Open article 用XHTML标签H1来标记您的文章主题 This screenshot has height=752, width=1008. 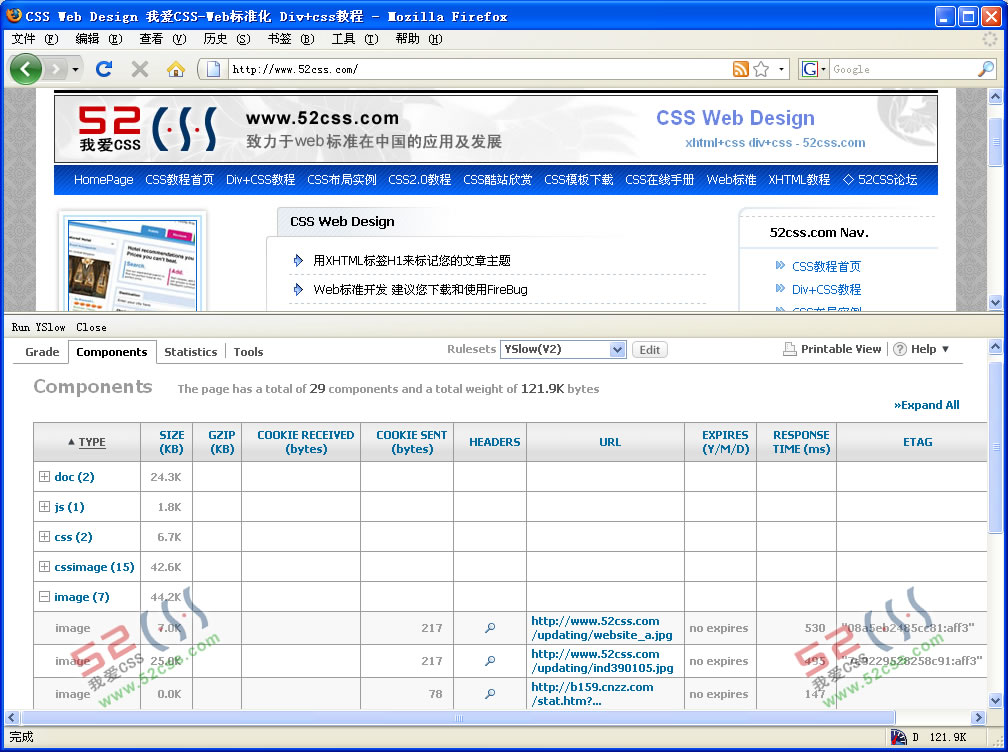411,260
